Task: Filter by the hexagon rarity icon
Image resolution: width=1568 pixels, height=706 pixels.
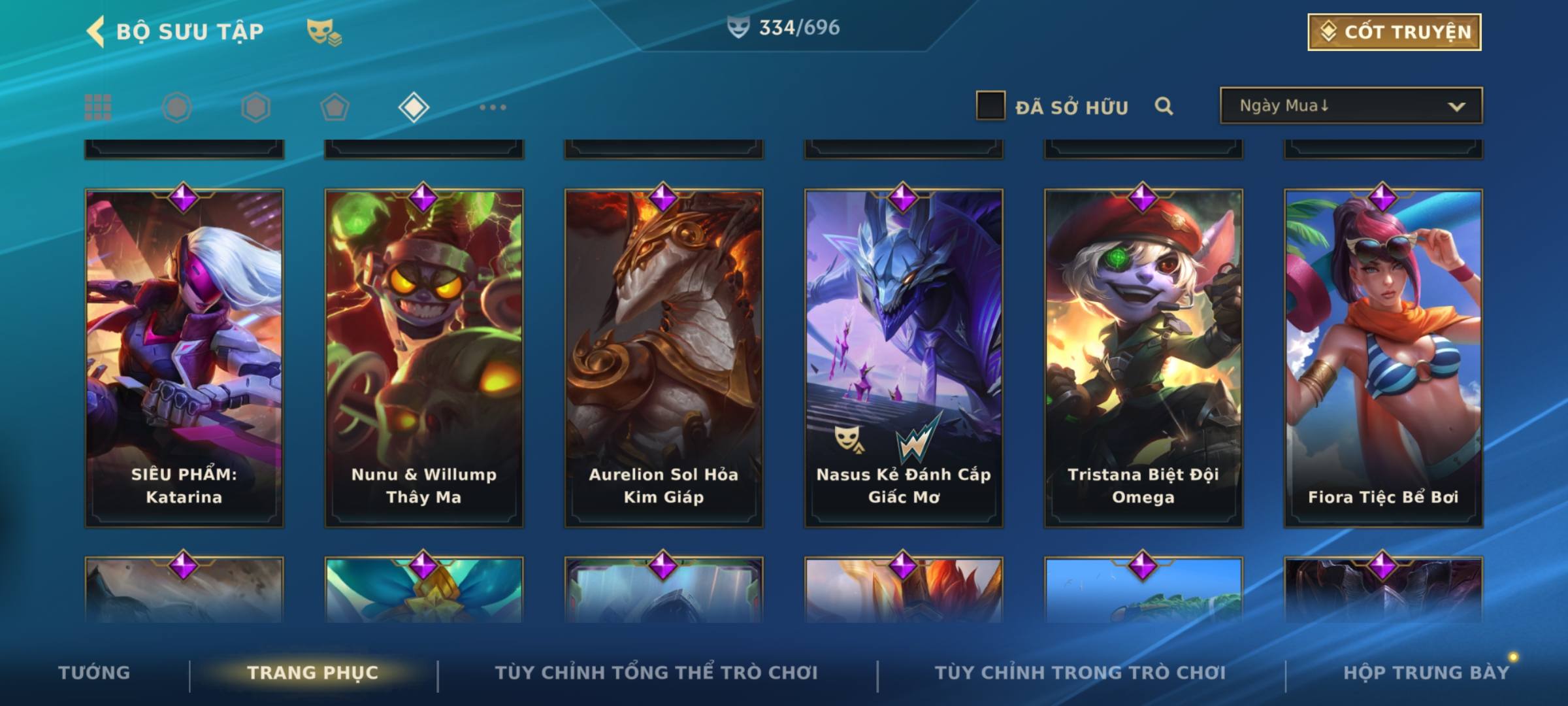Action: (x=255, y=107)
